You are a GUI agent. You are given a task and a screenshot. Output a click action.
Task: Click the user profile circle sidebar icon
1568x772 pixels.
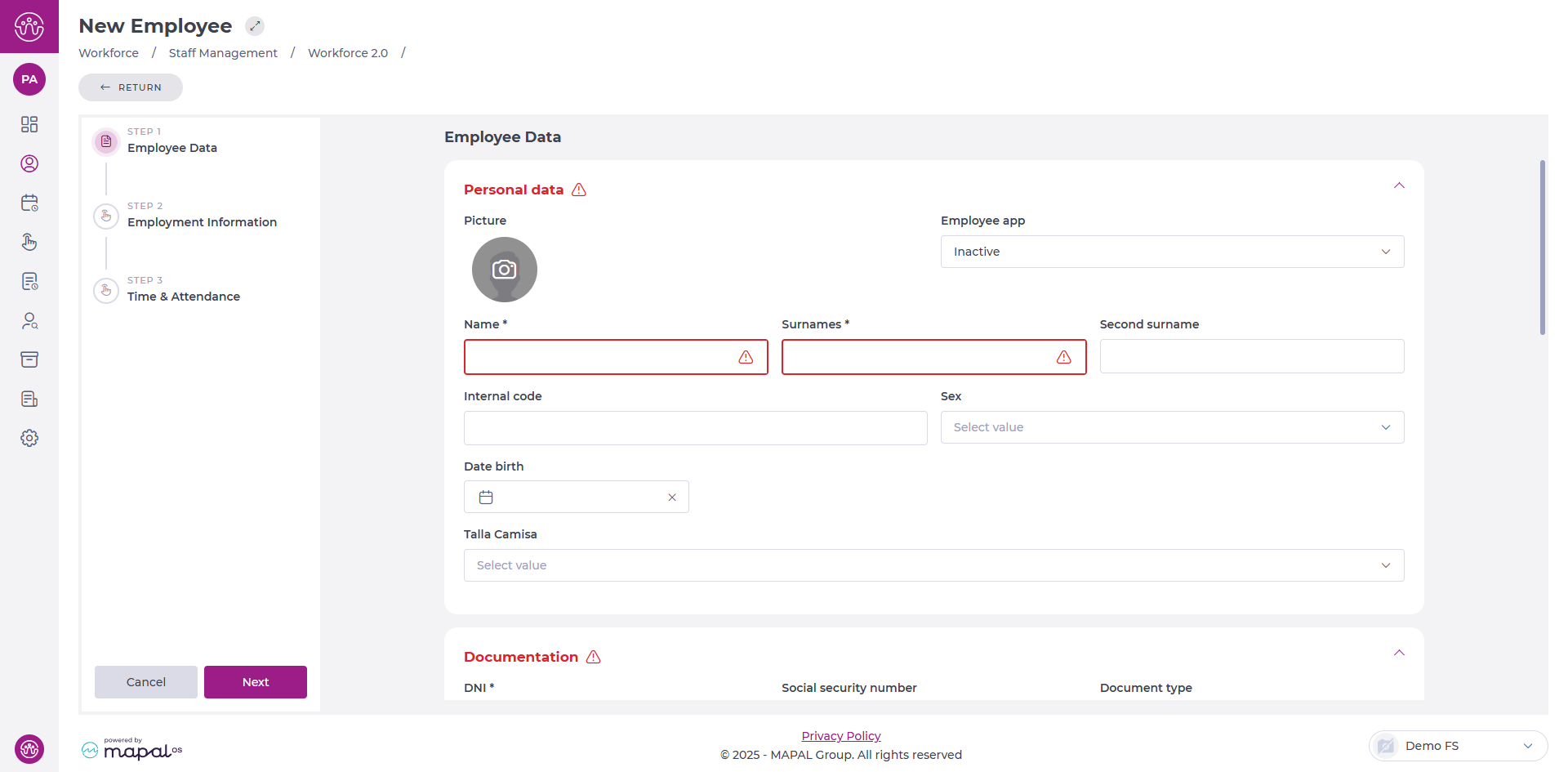click(x=29, y=163)
